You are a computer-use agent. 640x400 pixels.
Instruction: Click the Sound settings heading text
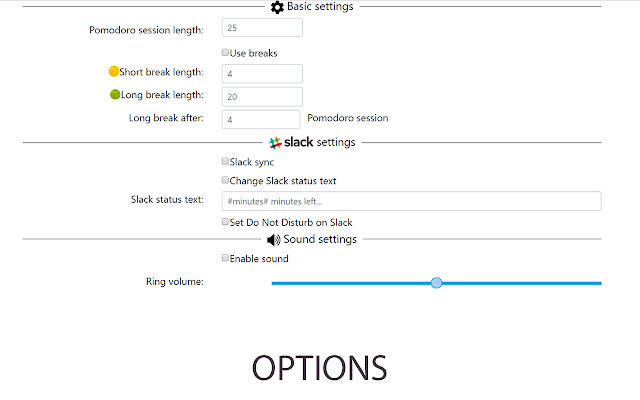tap(320, 239)
